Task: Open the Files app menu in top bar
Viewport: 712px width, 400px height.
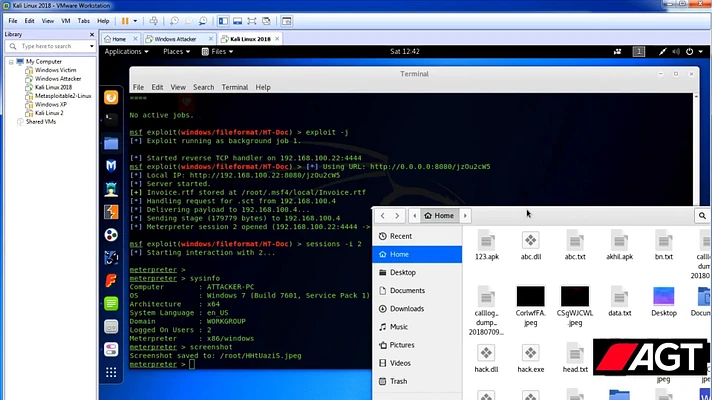Action: [x=217, y=52]
